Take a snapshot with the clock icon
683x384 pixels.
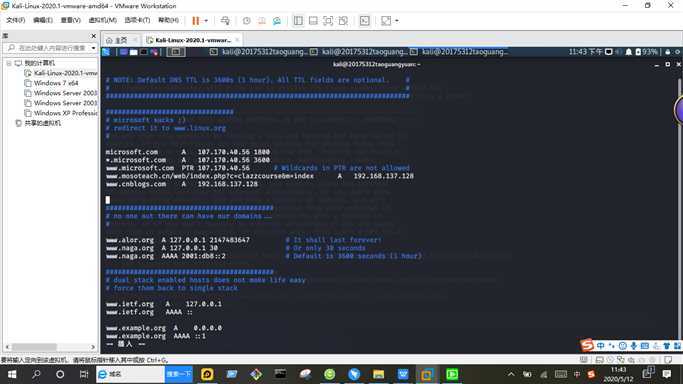tap(247, 20)
